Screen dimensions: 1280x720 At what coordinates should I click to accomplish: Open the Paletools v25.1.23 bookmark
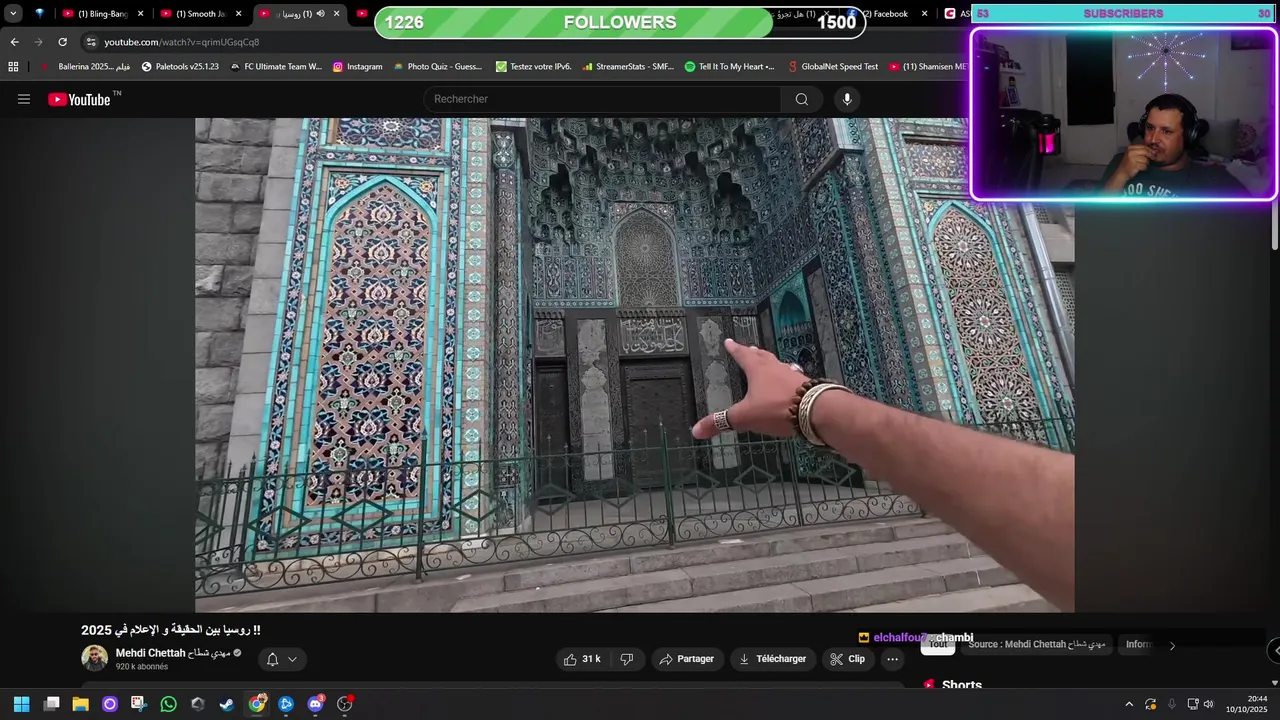(x=180, y=67)
